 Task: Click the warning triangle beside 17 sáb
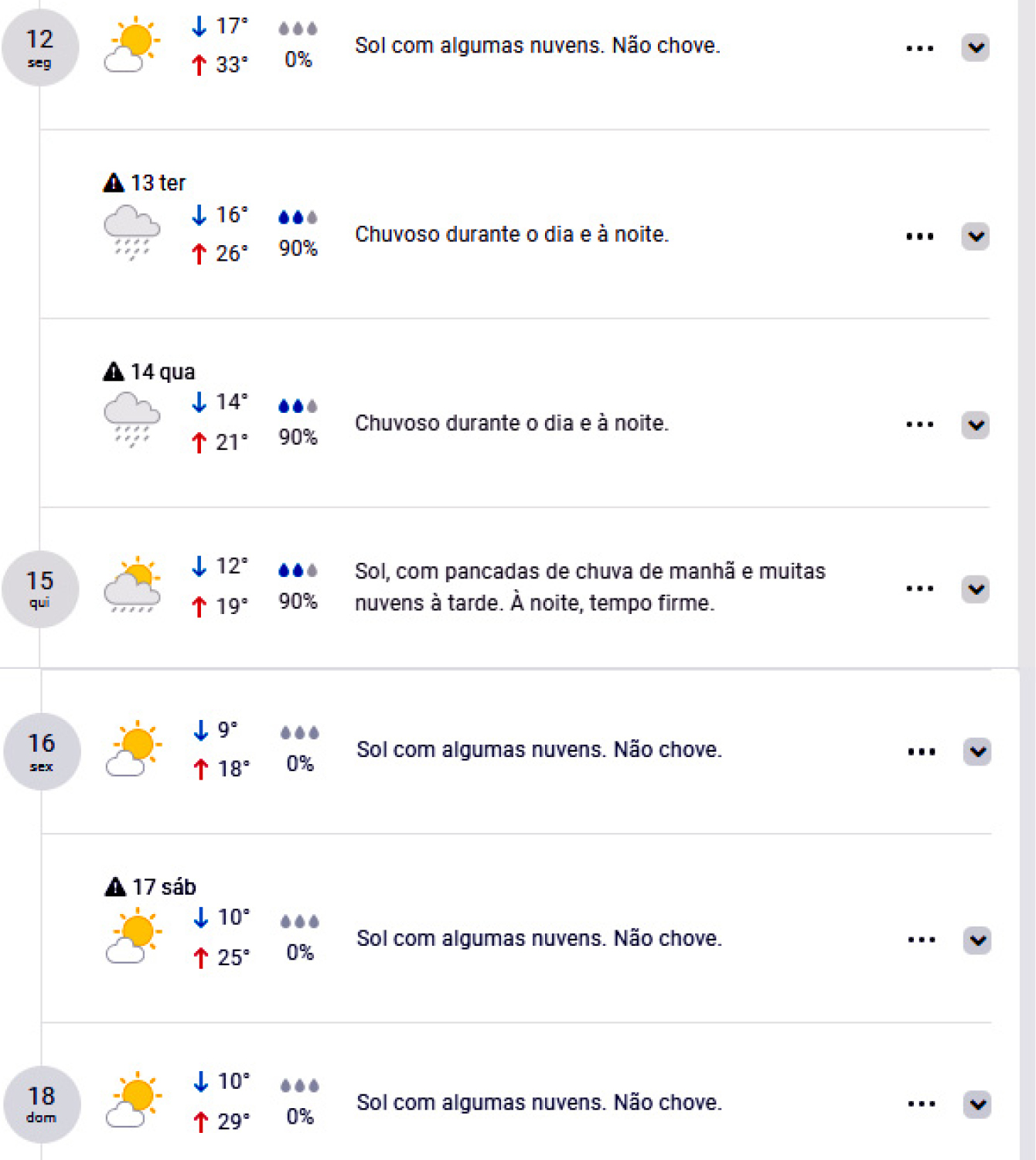click(115, 887)
